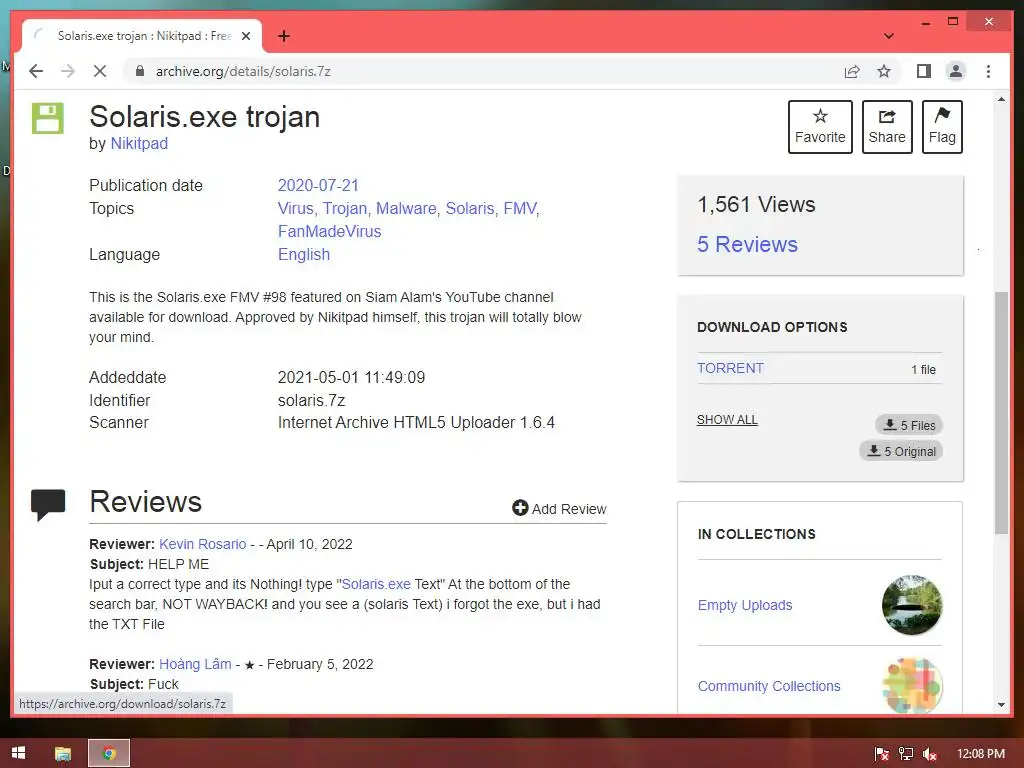Open the Chrome profile avatar
Viewport: 1024px width, 768px height.
(955, 71)
